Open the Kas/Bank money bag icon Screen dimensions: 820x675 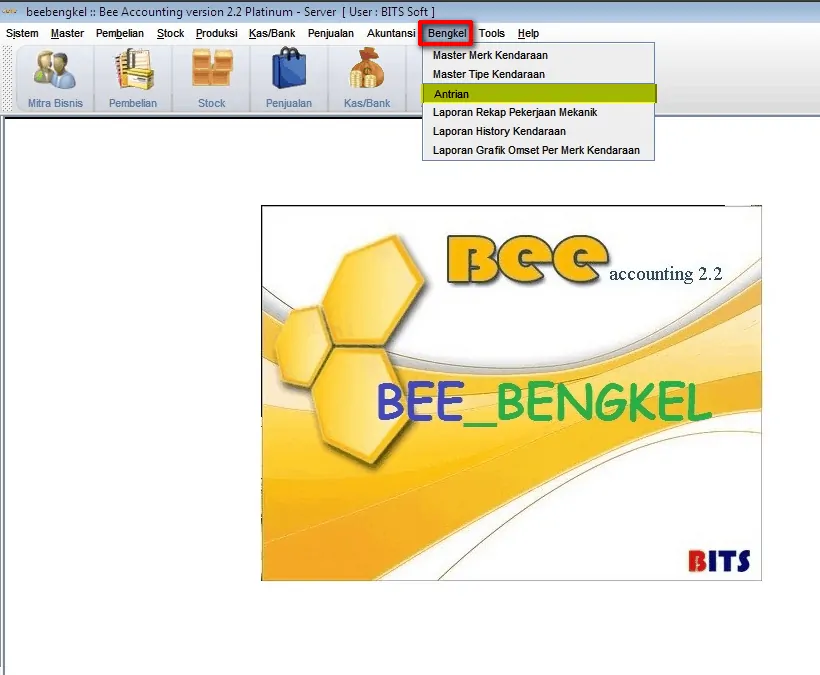tap(367, 78)
